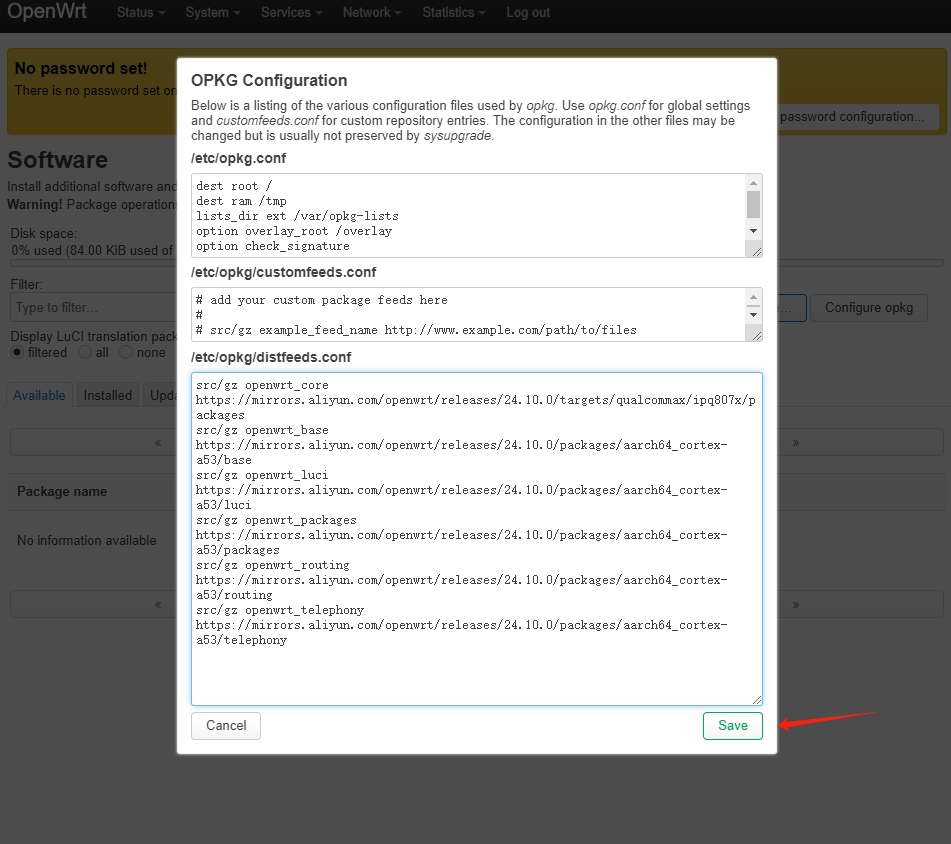Click resize grip of customfeeds.conf textarea
Image resolution: width=951 pixels, height=844 pixels.
(756, 335)
